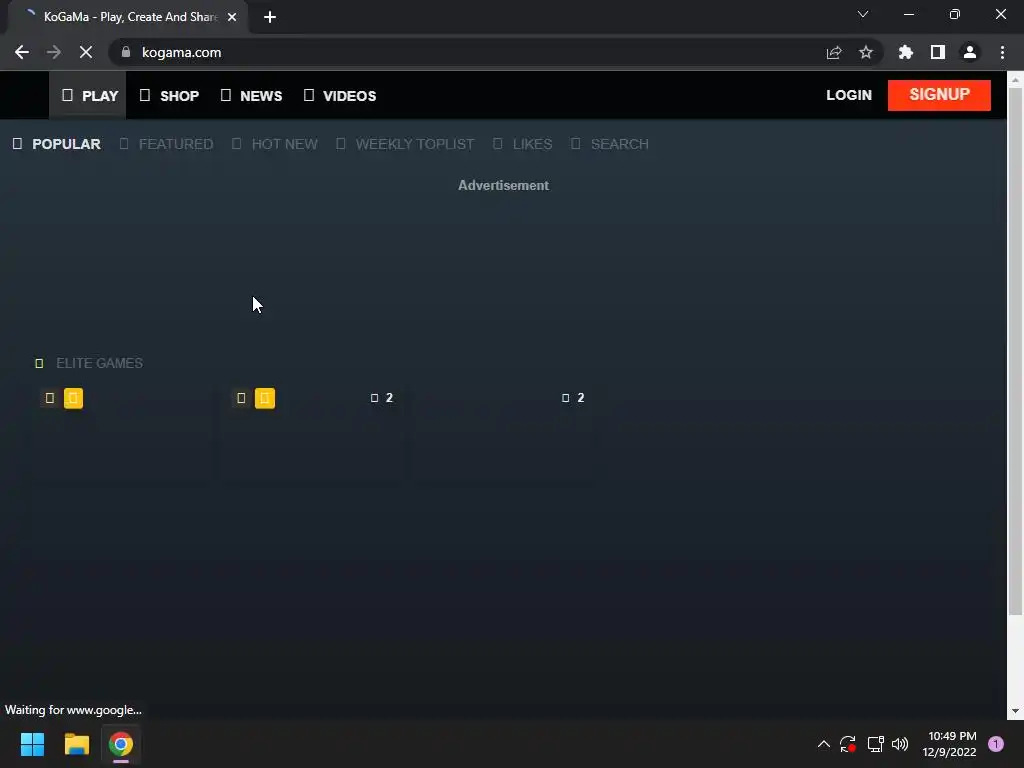Open the LIKES tab
The image size is (1024, 768).
point(522,144)
